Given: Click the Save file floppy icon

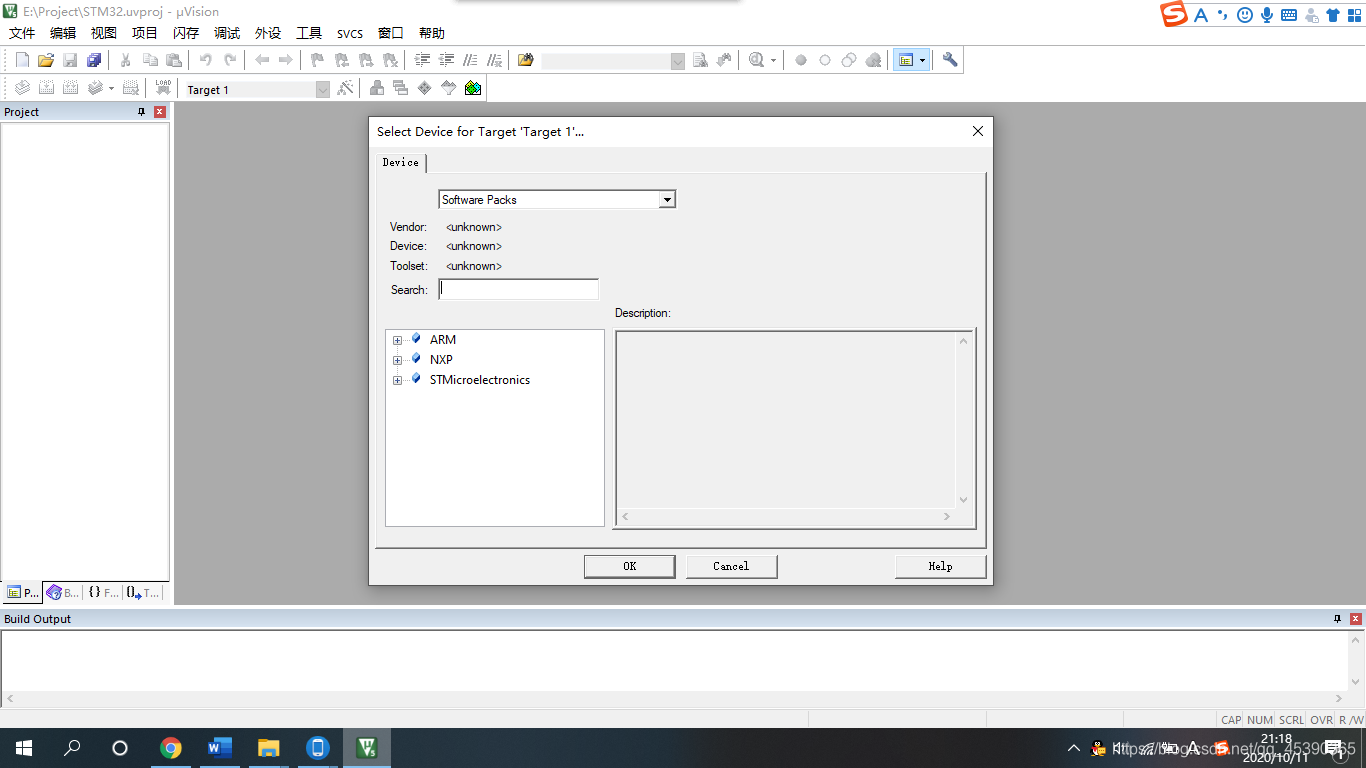Looking at the screenshot, I should 70,60.
